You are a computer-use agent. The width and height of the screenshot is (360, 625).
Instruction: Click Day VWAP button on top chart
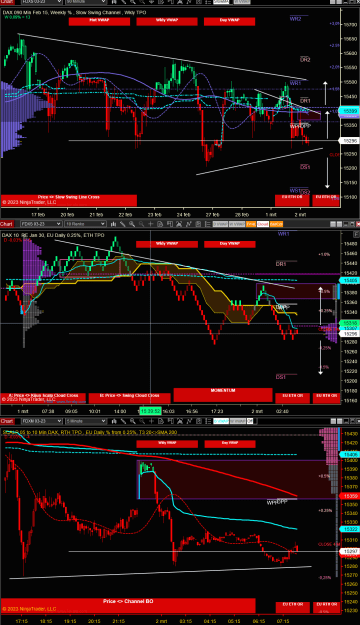click(229, 21)
